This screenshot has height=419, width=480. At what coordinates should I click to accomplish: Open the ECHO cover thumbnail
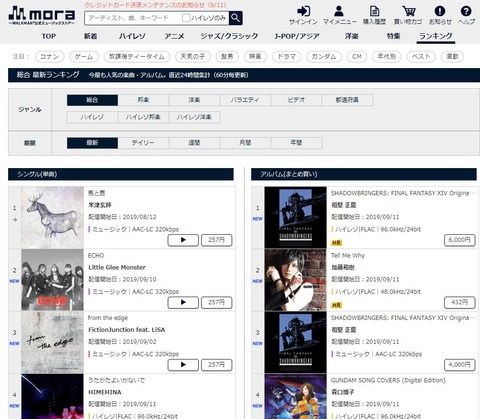pos(53,280)
